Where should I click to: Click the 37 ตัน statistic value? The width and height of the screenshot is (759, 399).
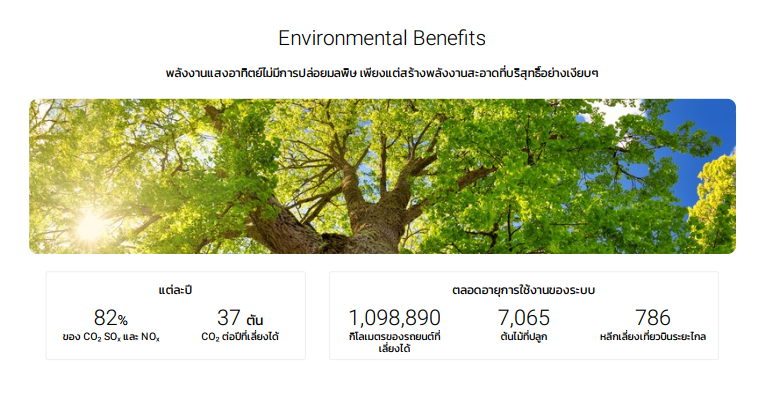(x=240, y=318)
